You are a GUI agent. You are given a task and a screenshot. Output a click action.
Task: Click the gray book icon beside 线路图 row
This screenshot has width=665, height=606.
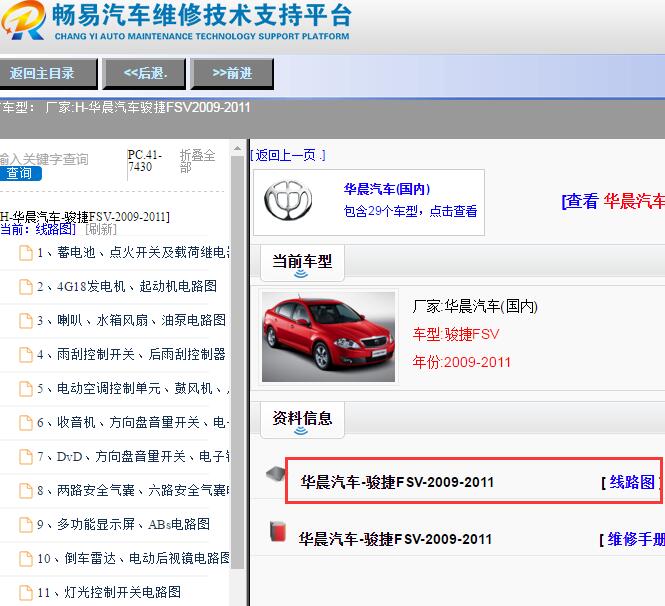[276, 474]
